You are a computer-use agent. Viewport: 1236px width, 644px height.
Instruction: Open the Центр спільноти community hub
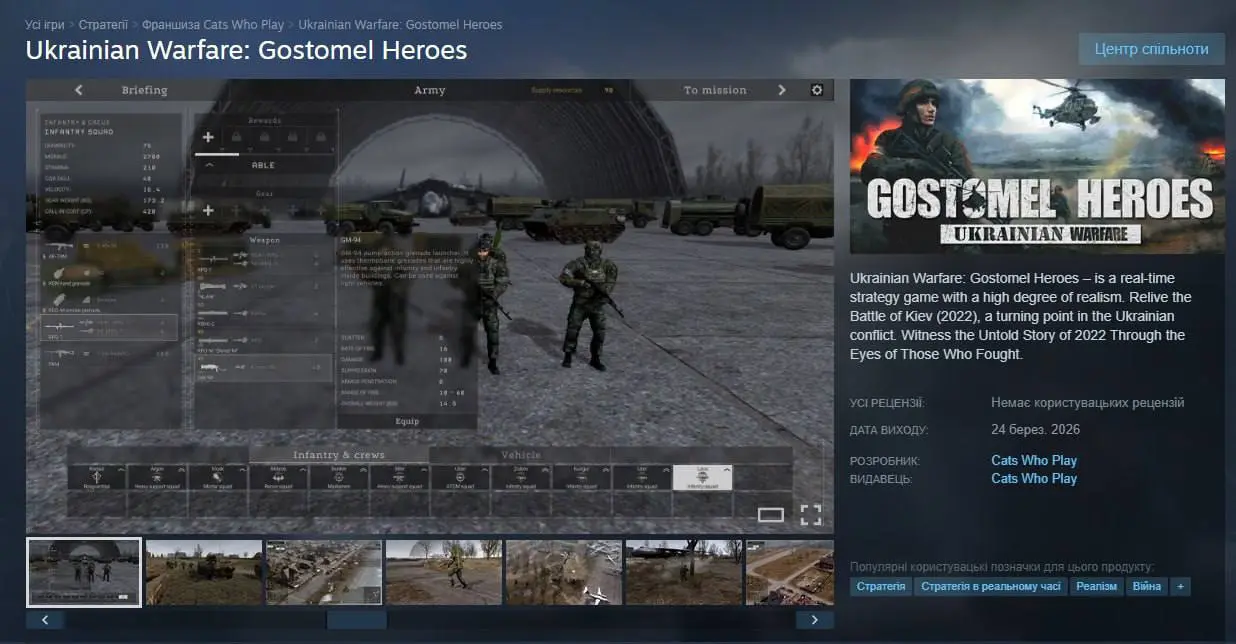[1151, 48]
